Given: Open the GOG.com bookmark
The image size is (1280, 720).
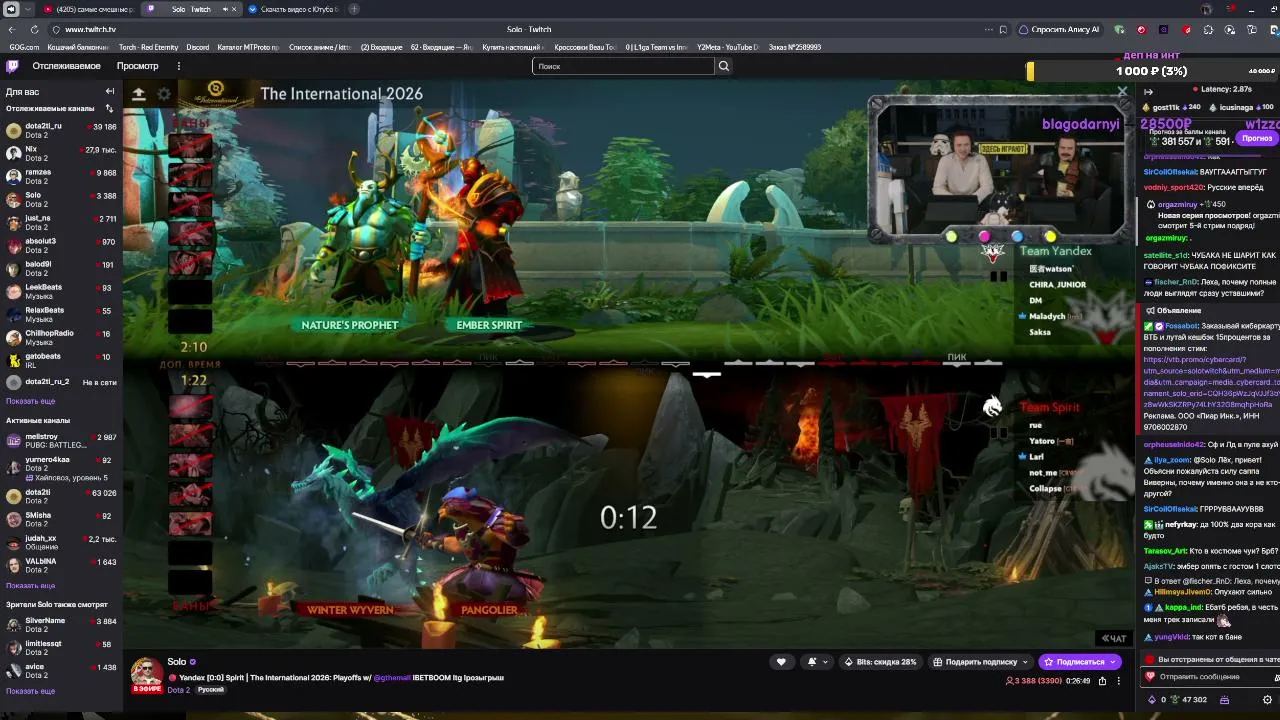Looking at the screenshot, I should [x=24, y=47].
